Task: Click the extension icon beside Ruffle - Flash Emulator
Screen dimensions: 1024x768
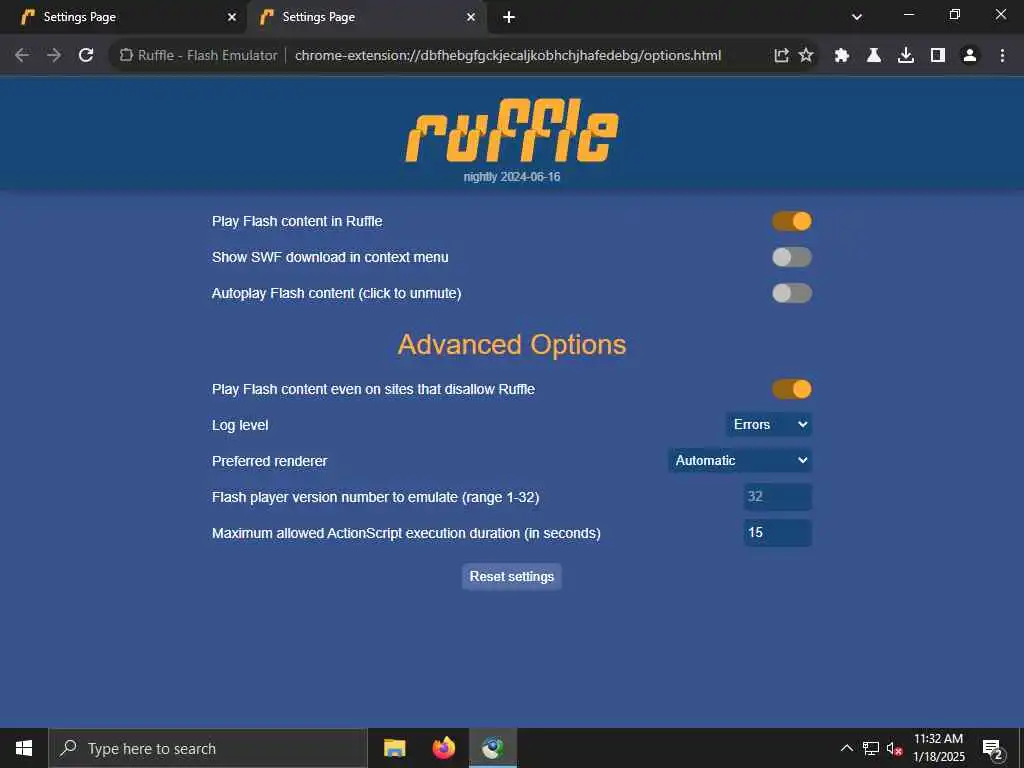Action: [126, 56]
